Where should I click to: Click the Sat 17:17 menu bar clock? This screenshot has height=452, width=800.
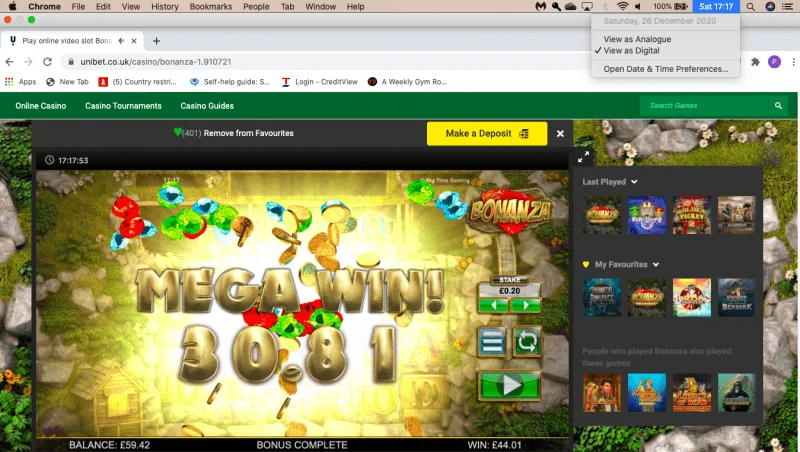(716, 7)
